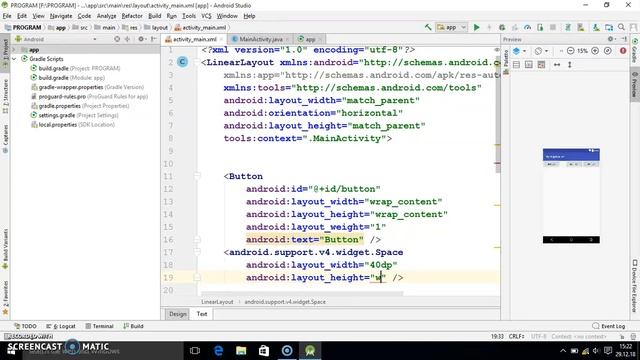Zoom out the layout preview
This screenshot has height=360, width=640.
(x=571, y=51)
